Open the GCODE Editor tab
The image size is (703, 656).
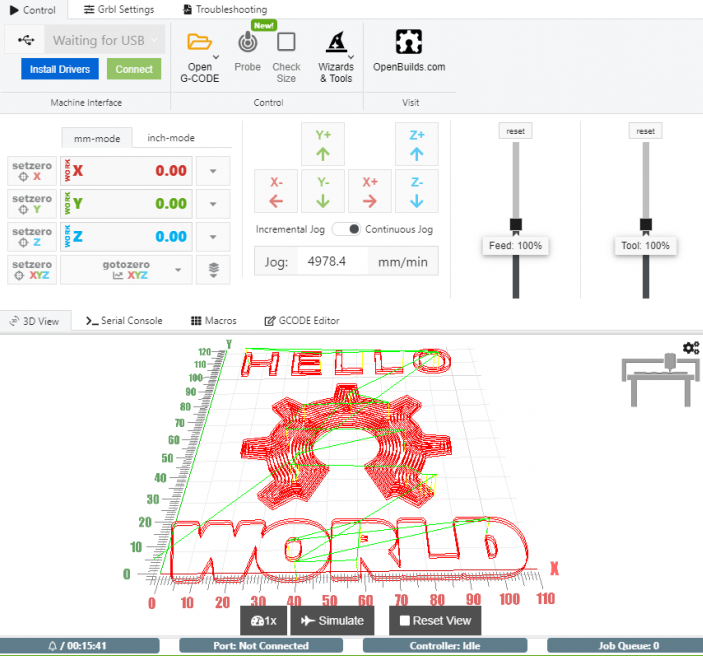pyautogui.click(x=302, y=321)
